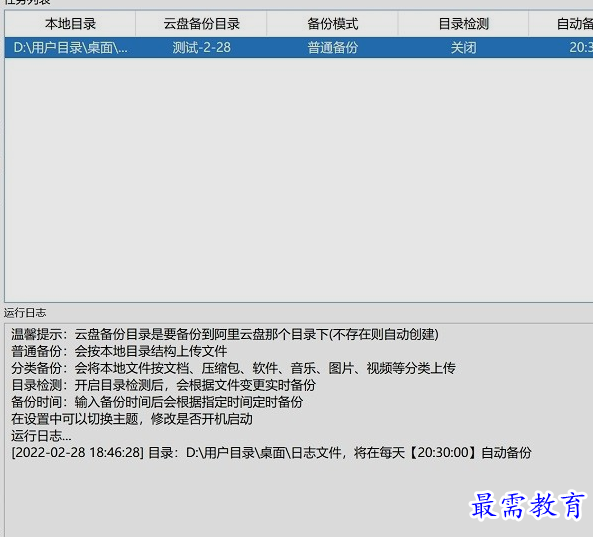Click the 温馨提示 log line
Screen dimensions: 593x537
click(225, 334)
